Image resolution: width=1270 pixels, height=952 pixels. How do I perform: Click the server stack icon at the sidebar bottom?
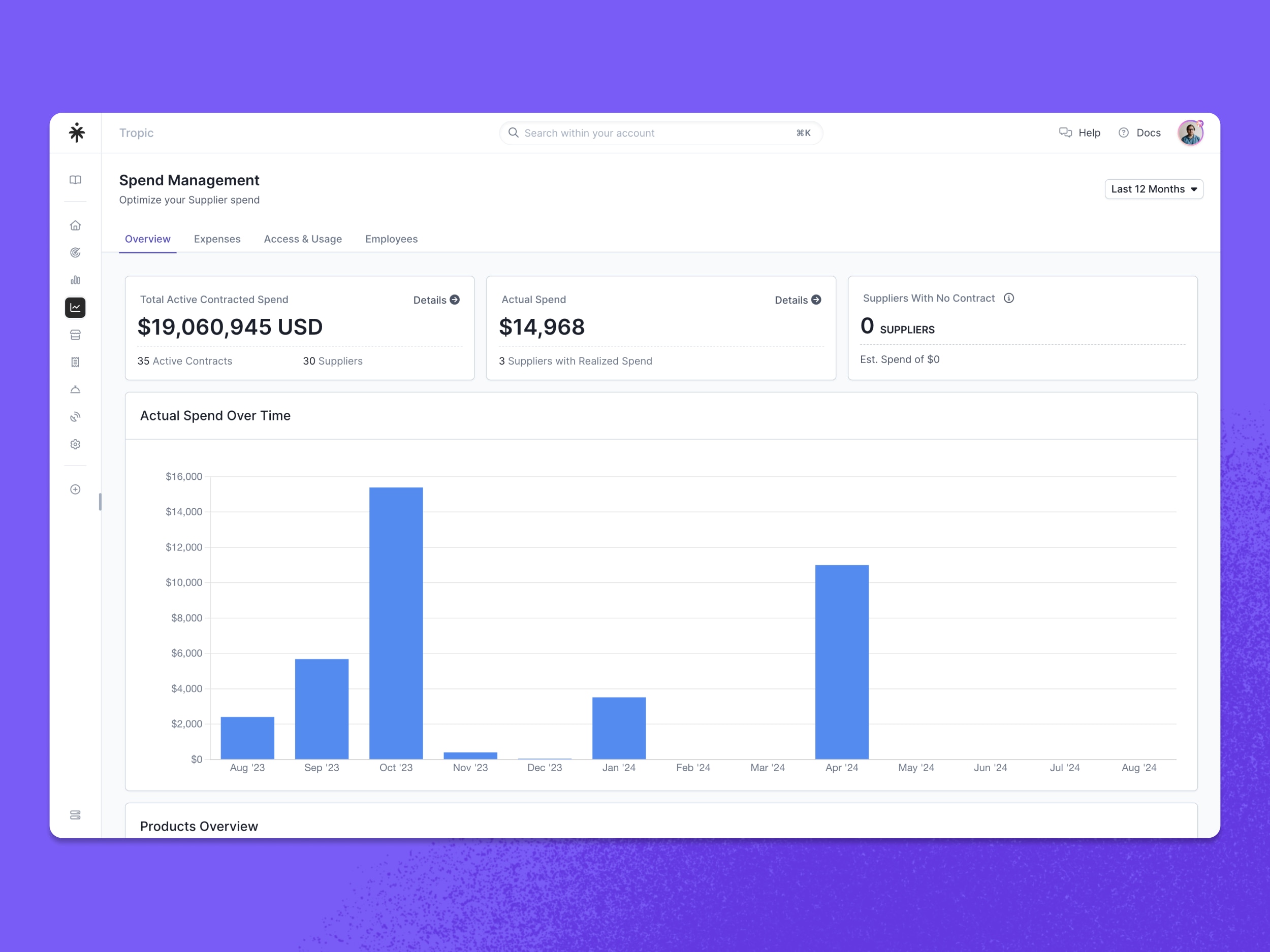[75, 815]
